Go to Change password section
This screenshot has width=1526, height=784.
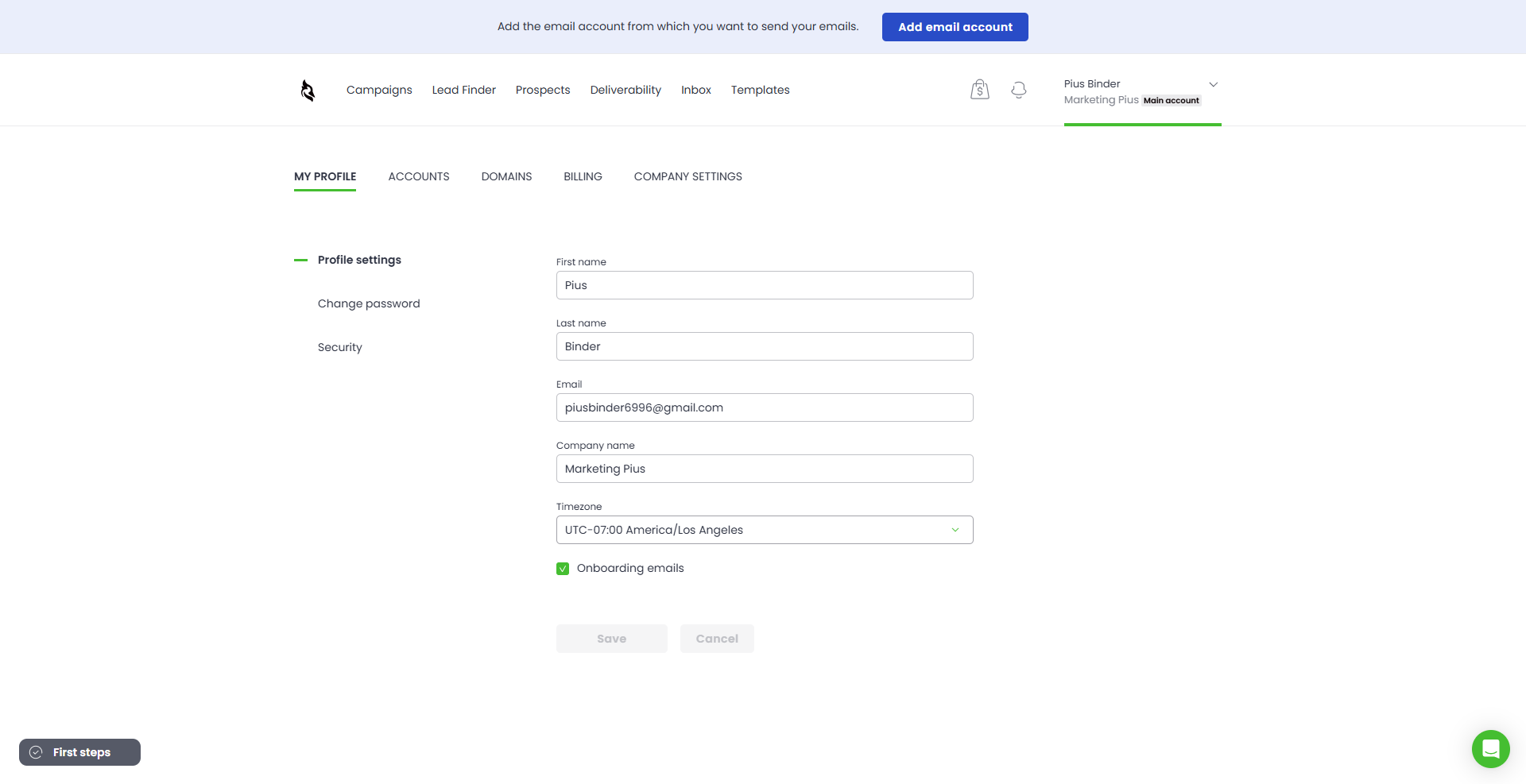click(369, 303)
